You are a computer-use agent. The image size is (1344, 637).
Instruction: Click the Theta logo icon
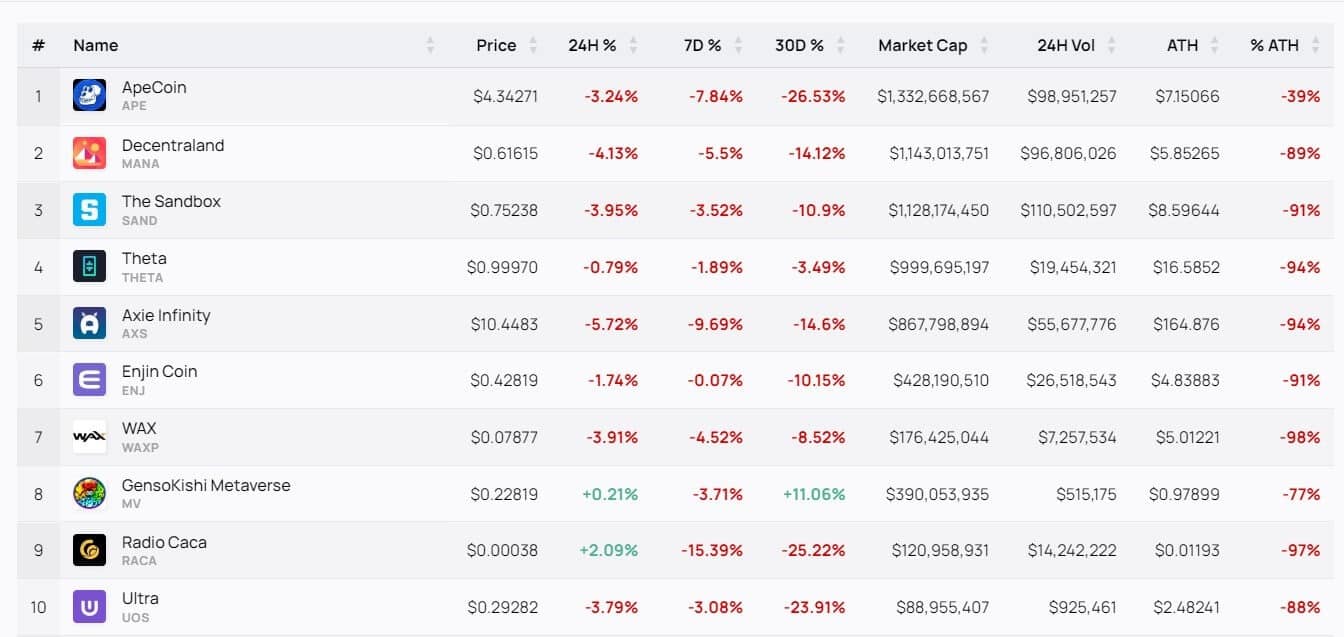point(89,266)
